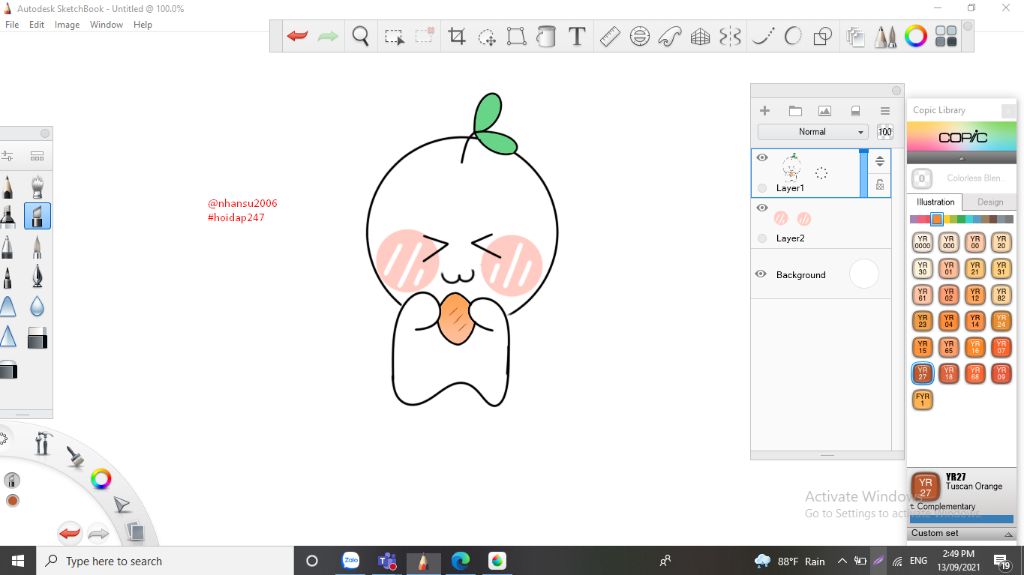
Task: Pick the YR04 Copic swatch
Action: [x=948, y=321]
